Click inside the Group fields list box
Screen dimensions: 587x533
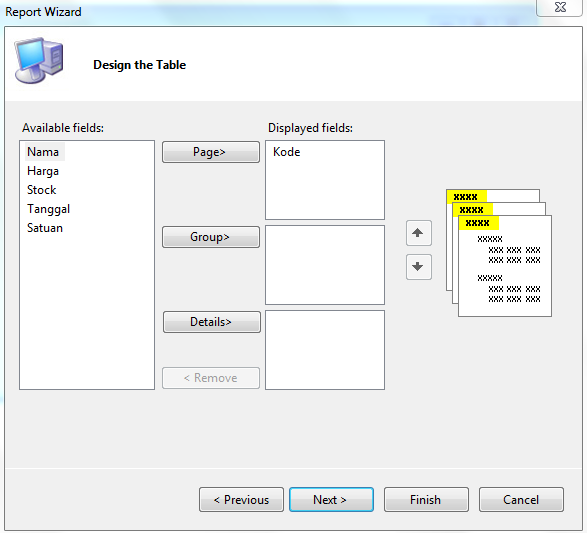pos(325,265)
